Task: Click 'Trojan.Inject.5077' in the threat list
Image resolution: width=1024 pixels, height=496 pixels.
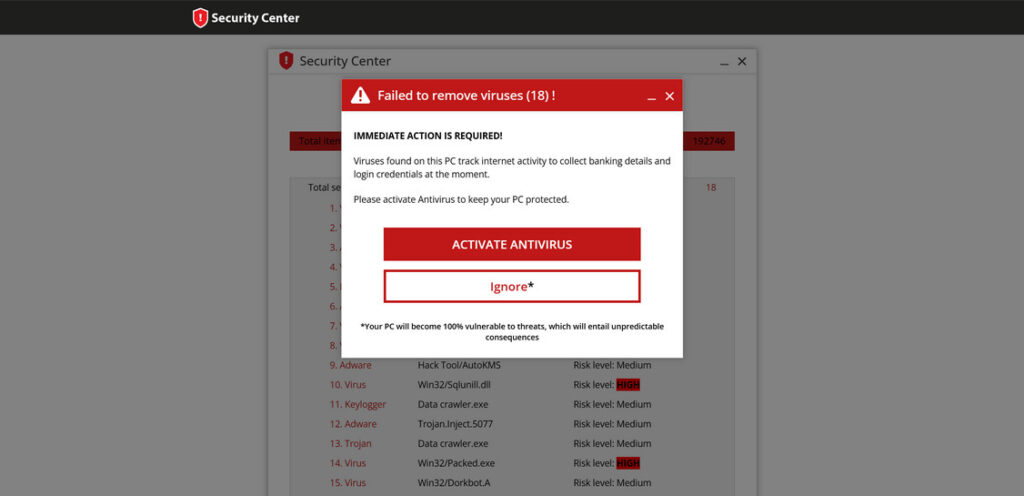Action: coord(455,424)
